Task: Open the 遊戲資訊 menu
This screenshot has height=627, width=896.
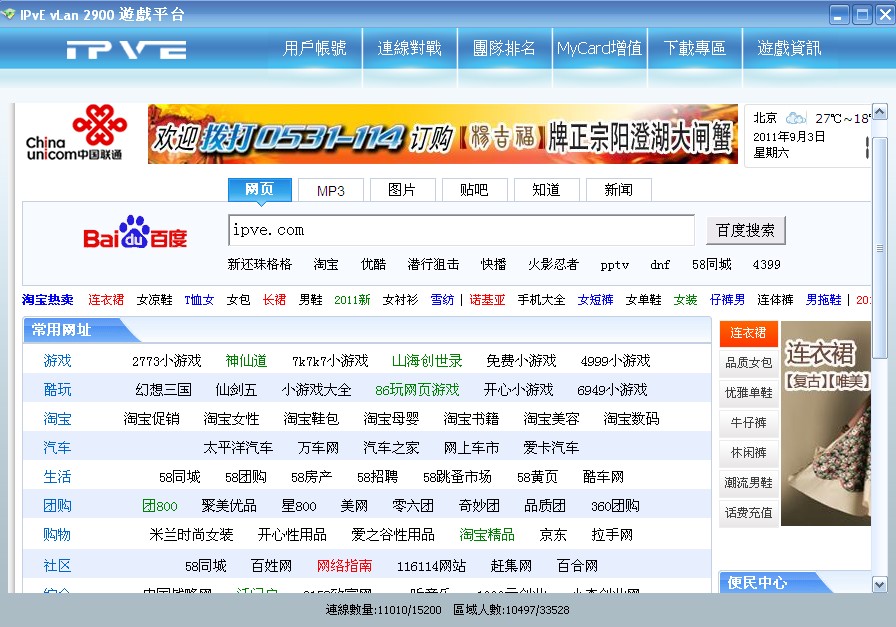Action: [789, 48]
